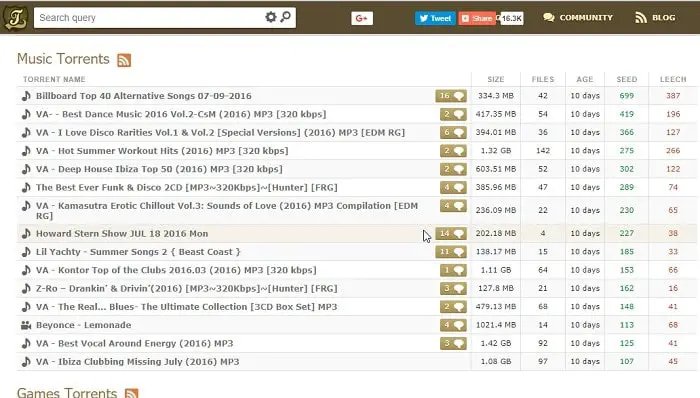Click the music note icon beside Howard Stern Show
This screenshot has width=700, height=398.
click(x=26, y=233)
